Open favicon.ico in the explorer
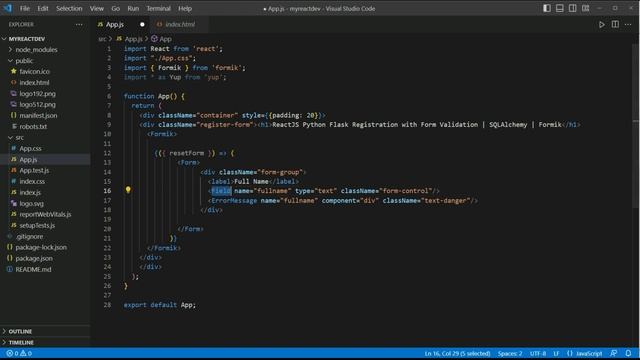This screenshot has width=640, height=360. click(34, 71)
